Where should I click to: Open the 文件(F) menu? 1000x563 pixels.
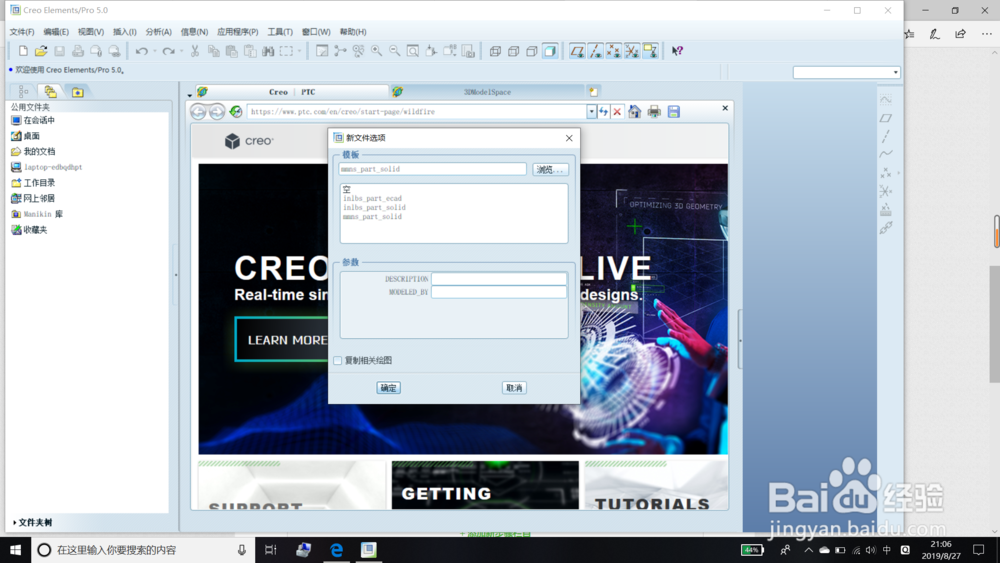coord(22,32)
